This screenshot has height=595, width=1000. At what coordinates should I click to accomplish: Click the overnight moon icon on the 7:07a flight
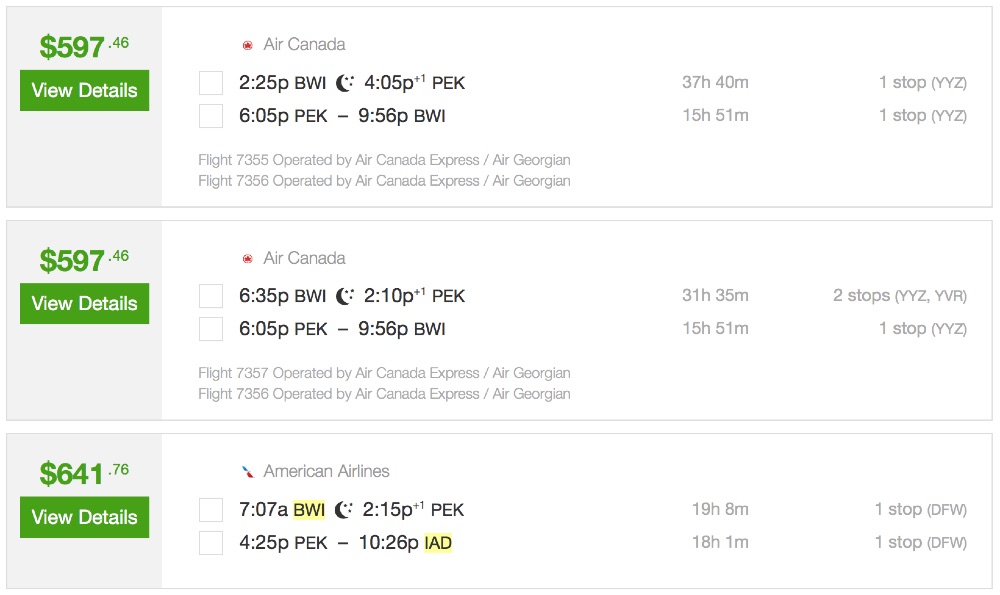(x=344, y=510)
